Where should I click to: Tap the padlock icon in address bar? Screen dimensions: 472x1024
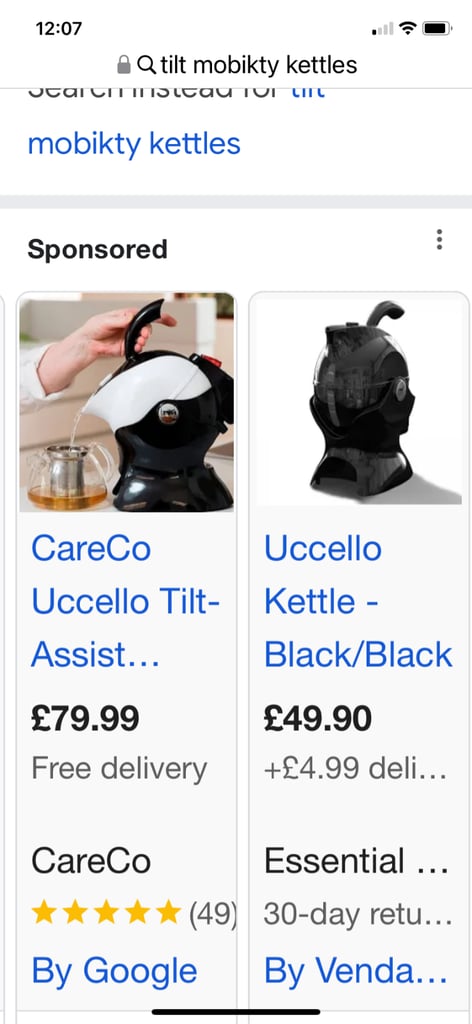pos(124,64)
